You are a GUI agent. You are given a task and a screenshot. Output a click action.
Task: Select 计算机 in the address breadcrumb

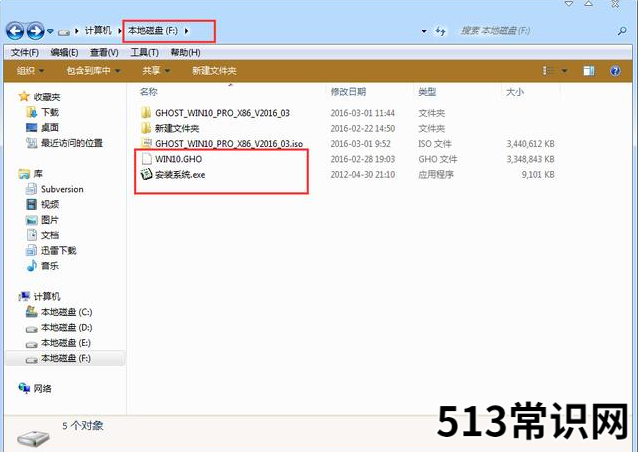(x=98, y=31)
